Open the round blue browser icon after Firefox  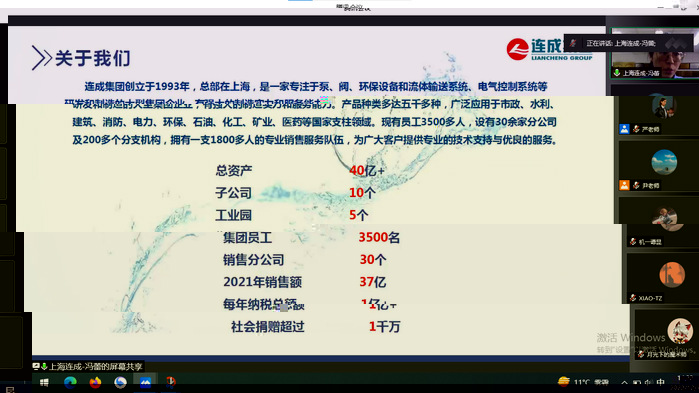pos(120,382)
